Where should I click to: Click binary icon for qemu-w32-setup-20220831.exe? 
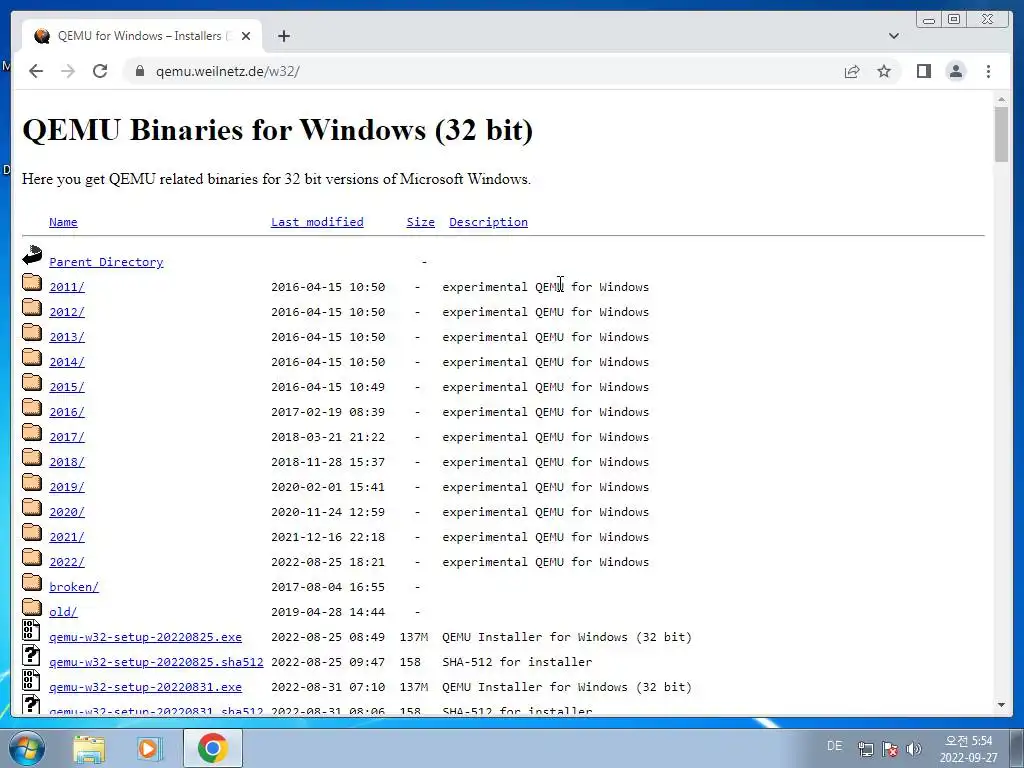(x=31, y=680)
